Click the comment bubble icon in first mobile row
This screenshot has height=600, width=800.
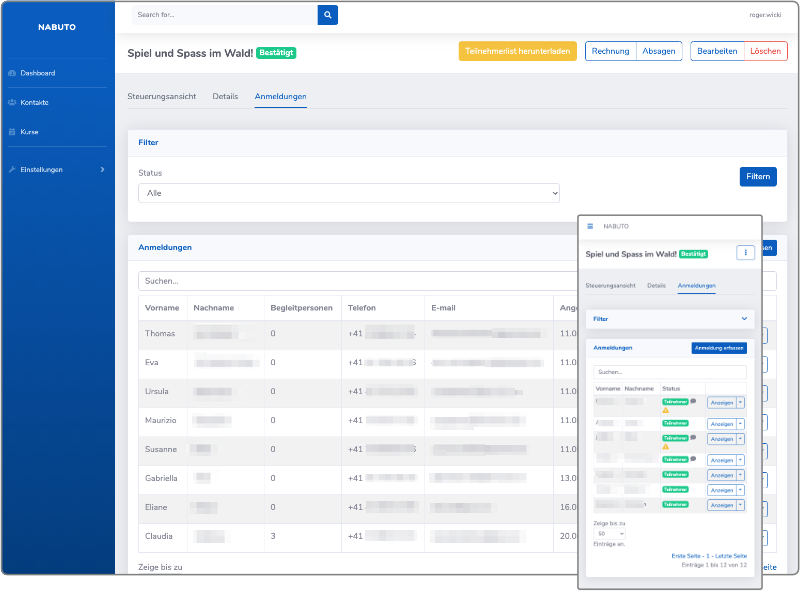[693, 401]
